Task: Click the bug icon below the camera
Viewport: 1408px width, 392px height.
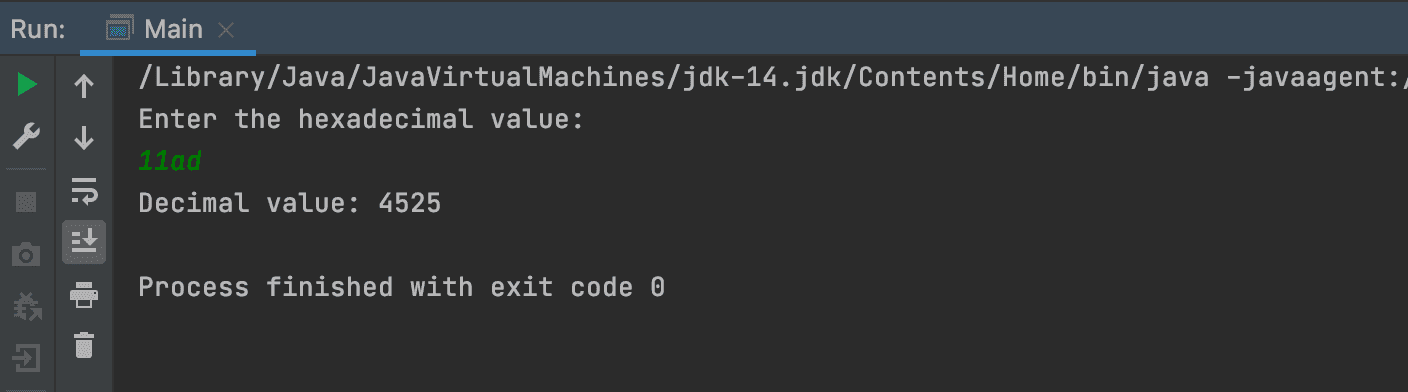Action: (x=27, y=306)
